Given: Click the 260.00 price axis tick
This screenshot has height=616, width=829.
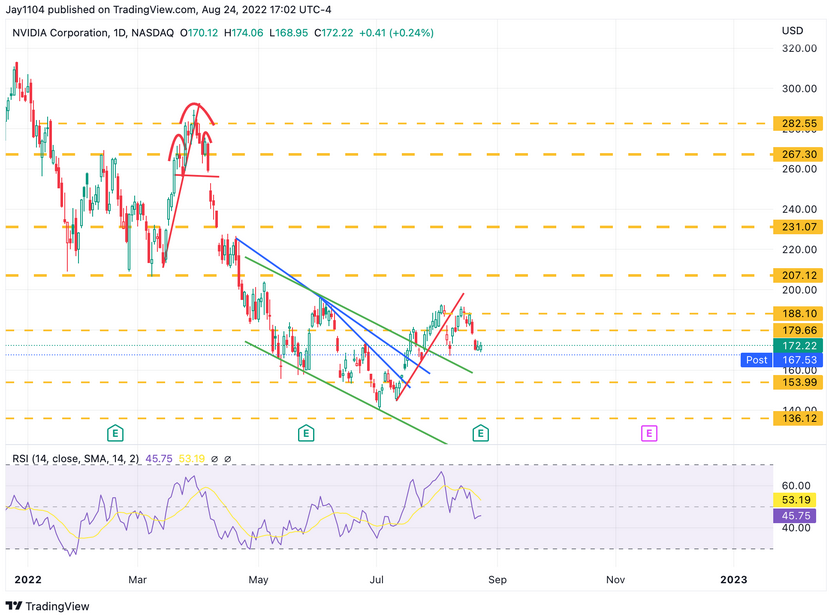Looking at the screenshot, I should [799, 169].
